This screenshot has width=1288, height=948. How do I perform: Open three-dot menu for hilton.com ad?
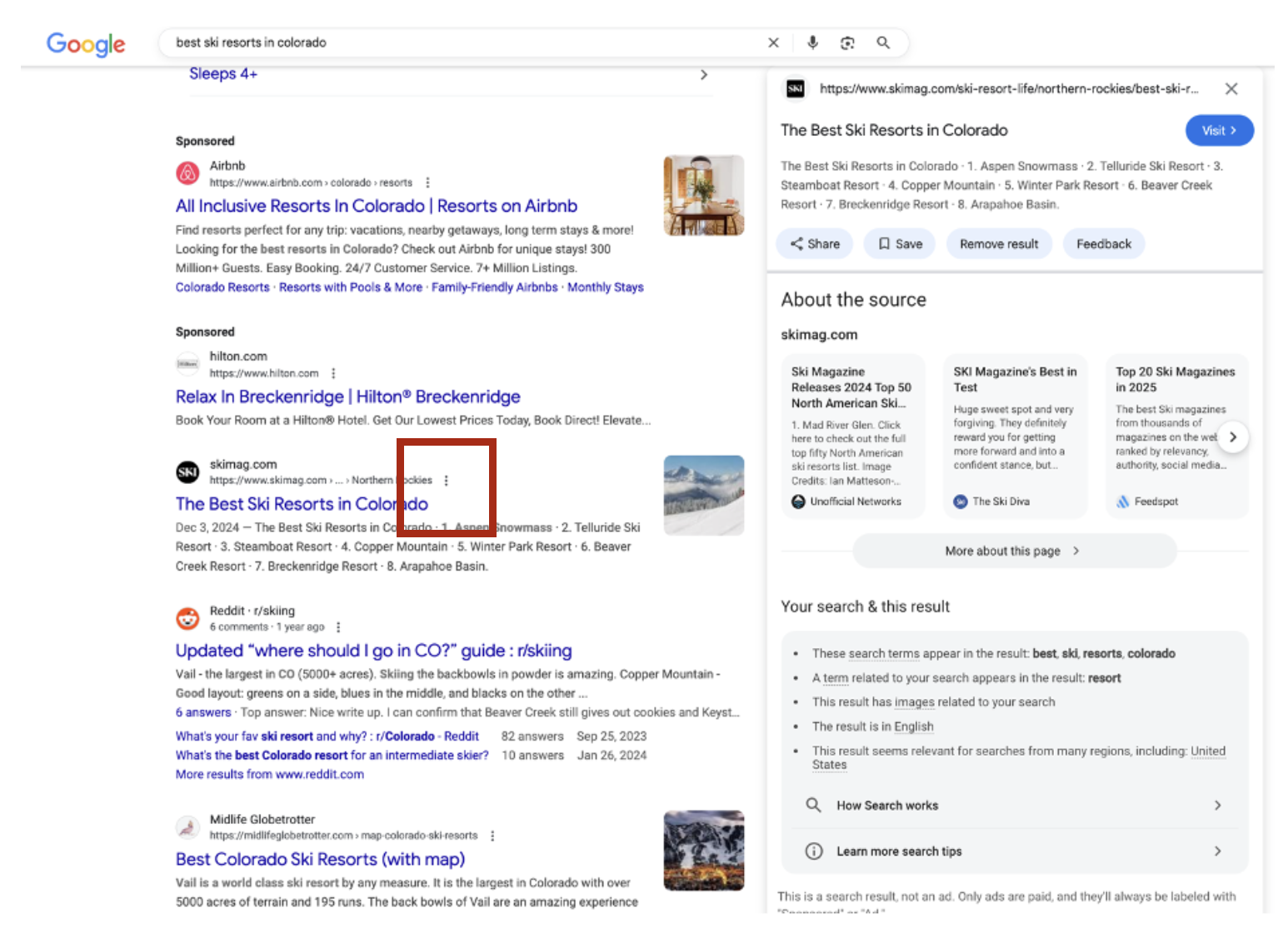(333, 373)
